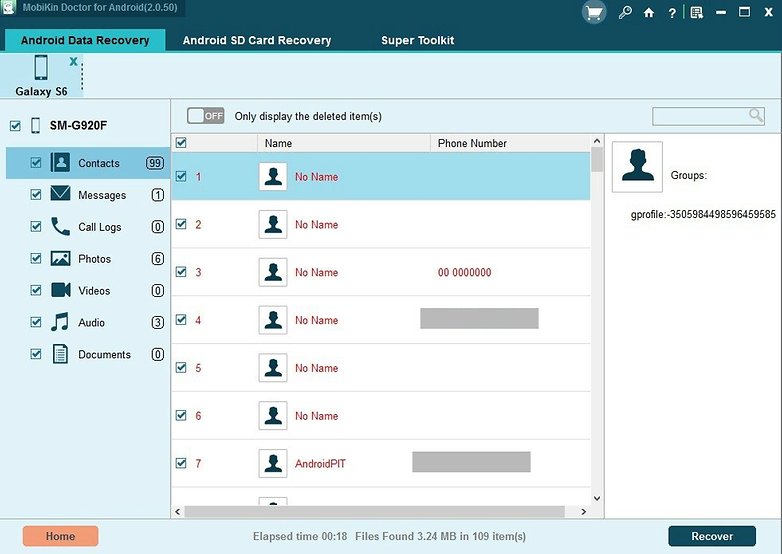
Task: Open the Photos category in sidebar
Action: pos(94,259)
